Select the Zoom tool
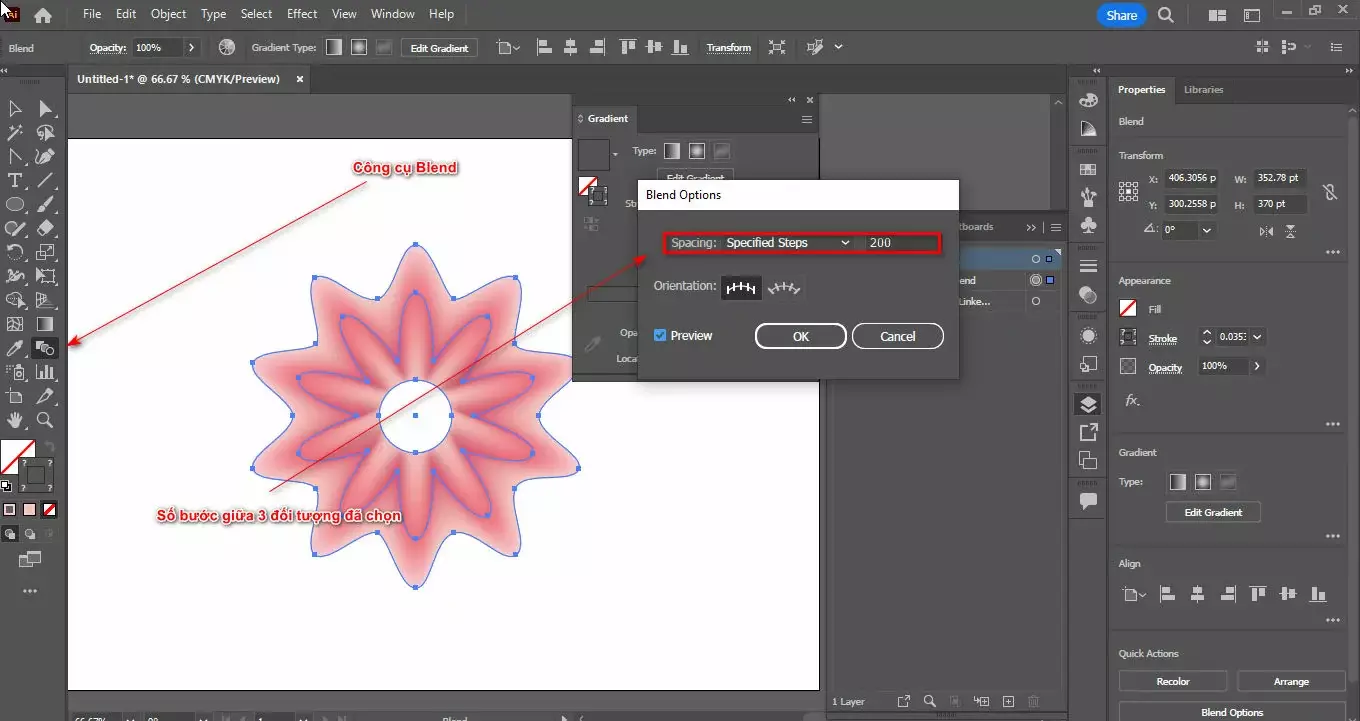Image resolution: width=1360 pixels, height=721 pixels. point(45,421)
